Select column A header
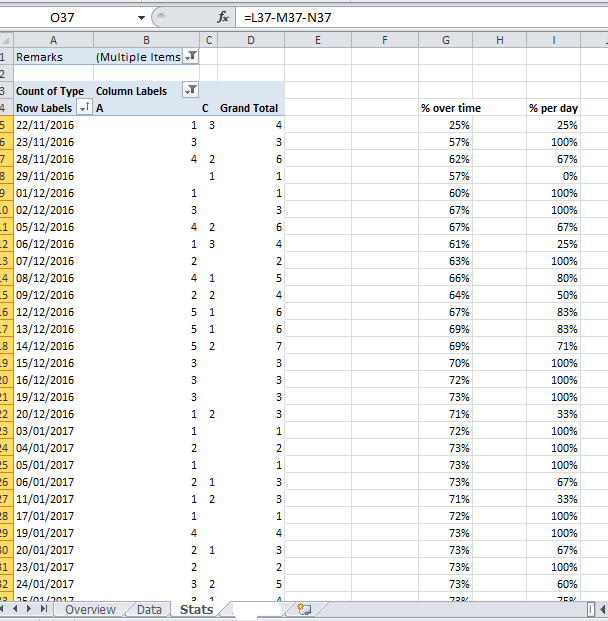Image resolution: width=608 pixels, height=621 pixels. click(53, 40)
